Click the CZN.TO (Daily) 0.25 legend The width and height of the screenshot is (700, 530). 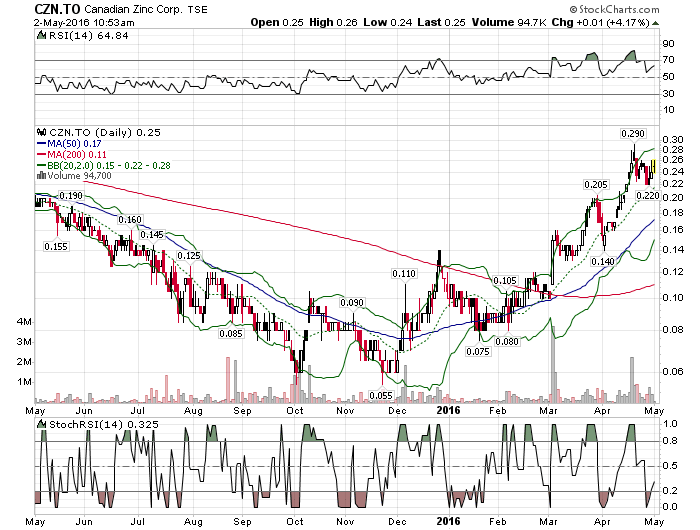pos(105,133)
